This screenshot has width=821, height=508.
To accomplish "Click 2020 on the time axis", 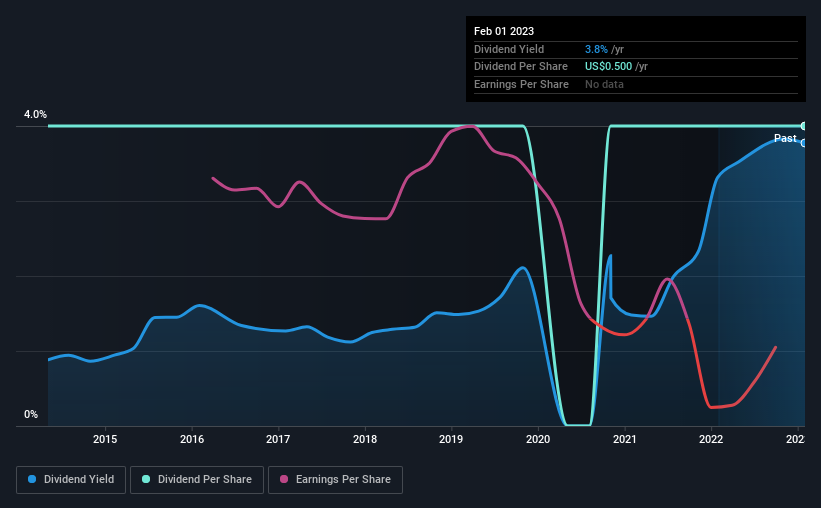I will [538, 439].
